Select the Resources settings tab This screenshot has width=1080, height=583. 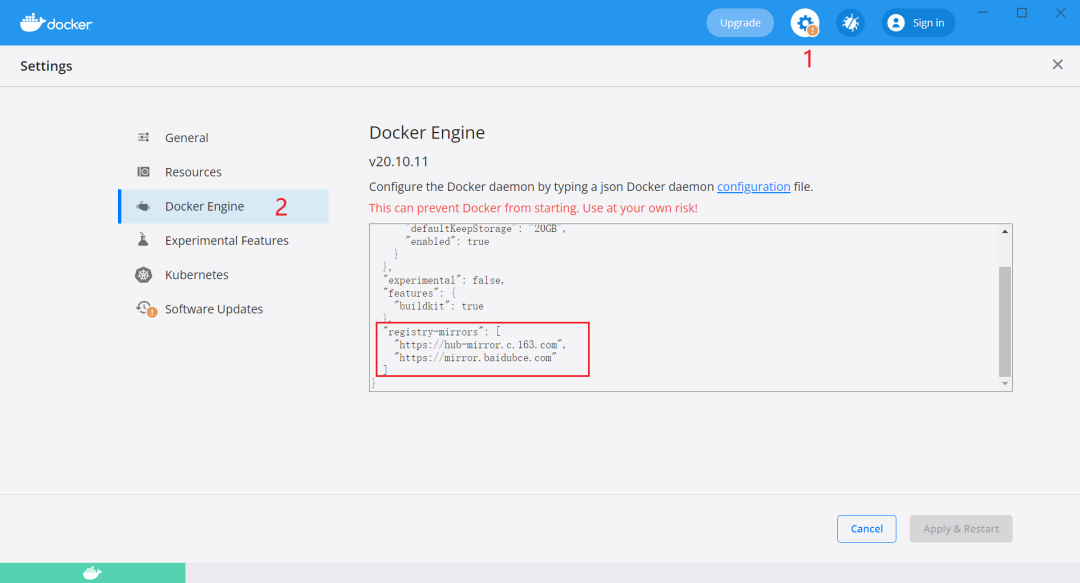(223, 172)
